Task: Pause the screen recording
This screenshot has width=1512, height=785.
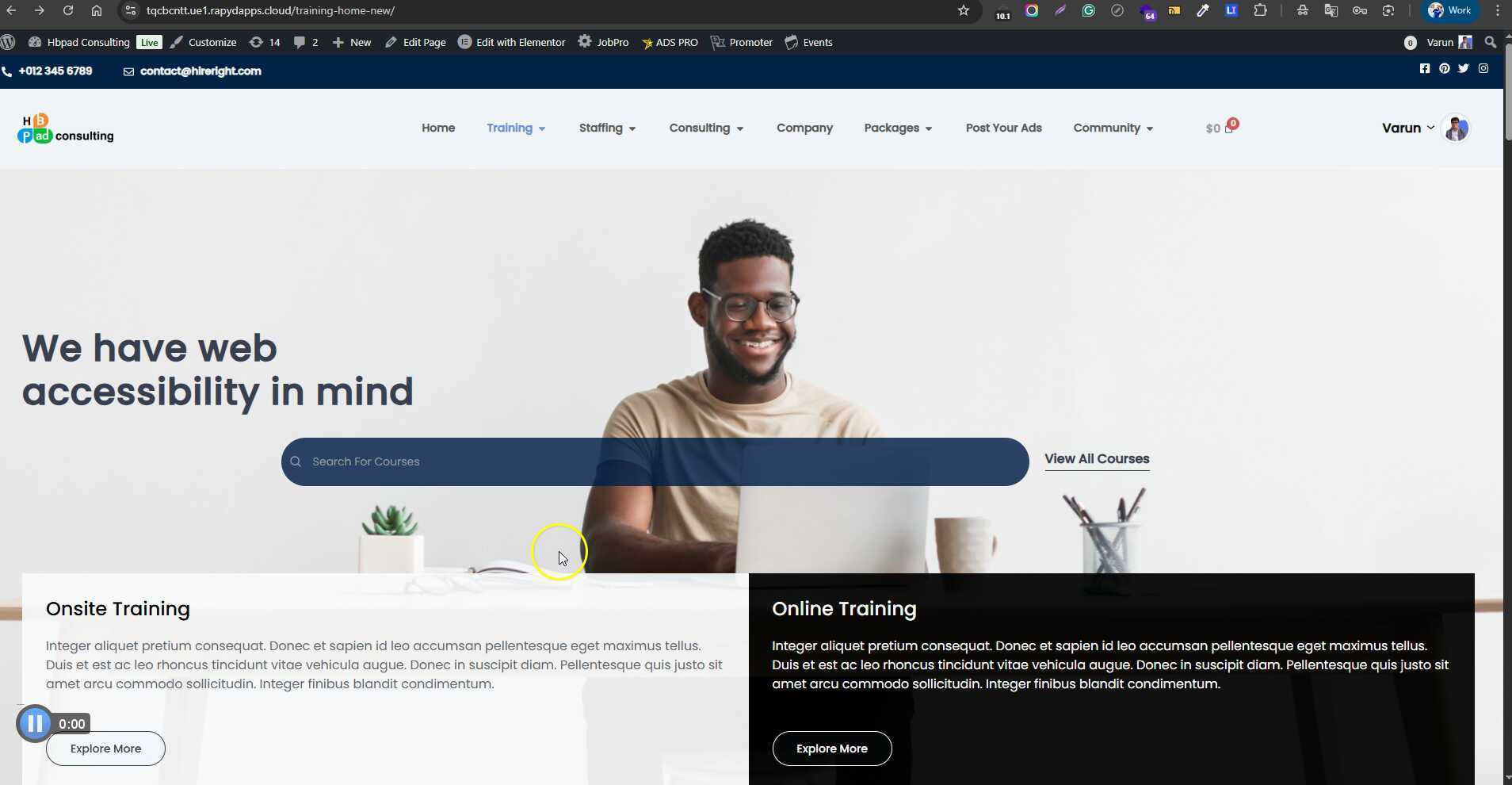Action: click(35, 723)
